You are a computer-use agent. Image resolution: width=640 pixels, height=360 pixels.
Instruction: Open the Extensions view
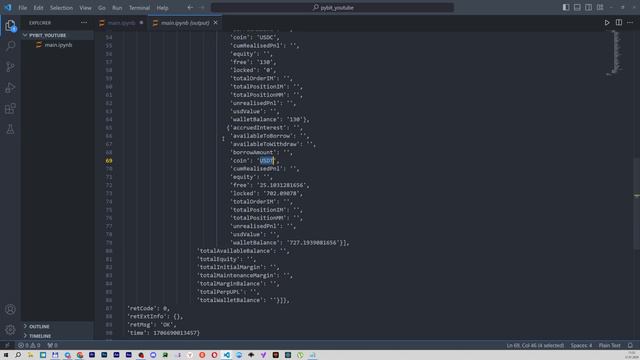[11, 109]
